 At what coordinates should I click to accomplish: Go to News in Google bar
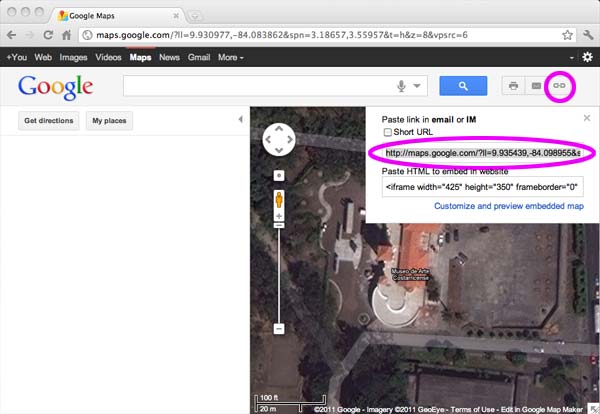coord(169,57)
